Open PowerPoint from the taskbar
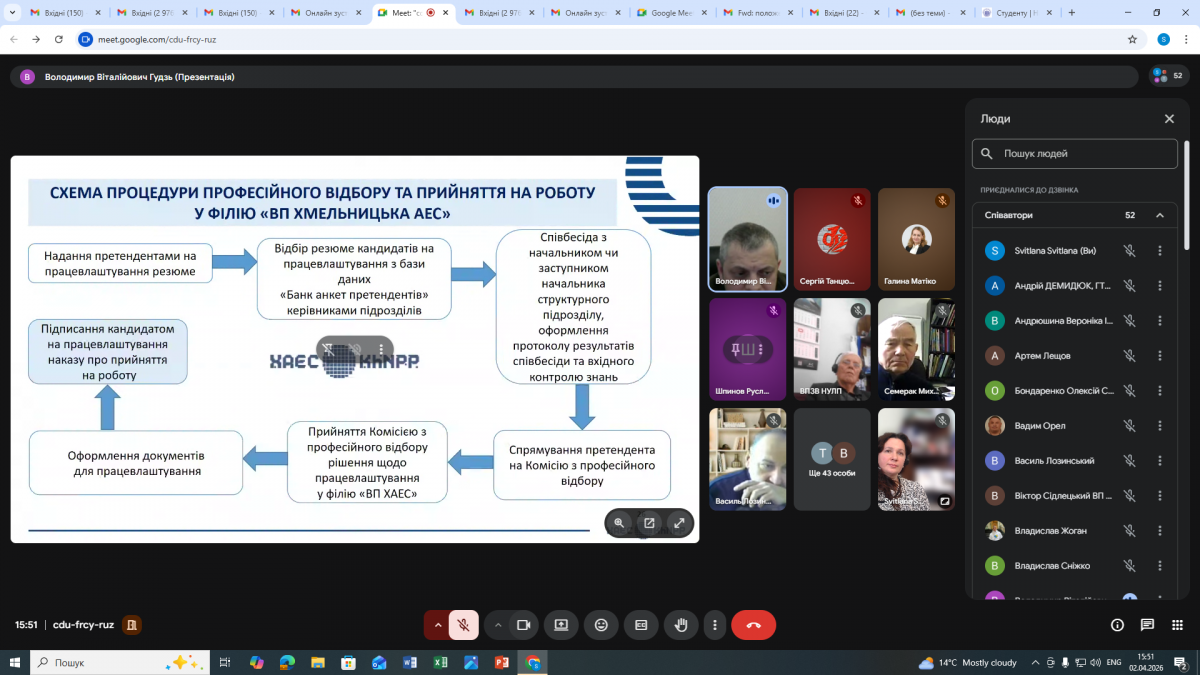Image resolution: width=1200 pixels, height=675 pixels. pos(501,662)
